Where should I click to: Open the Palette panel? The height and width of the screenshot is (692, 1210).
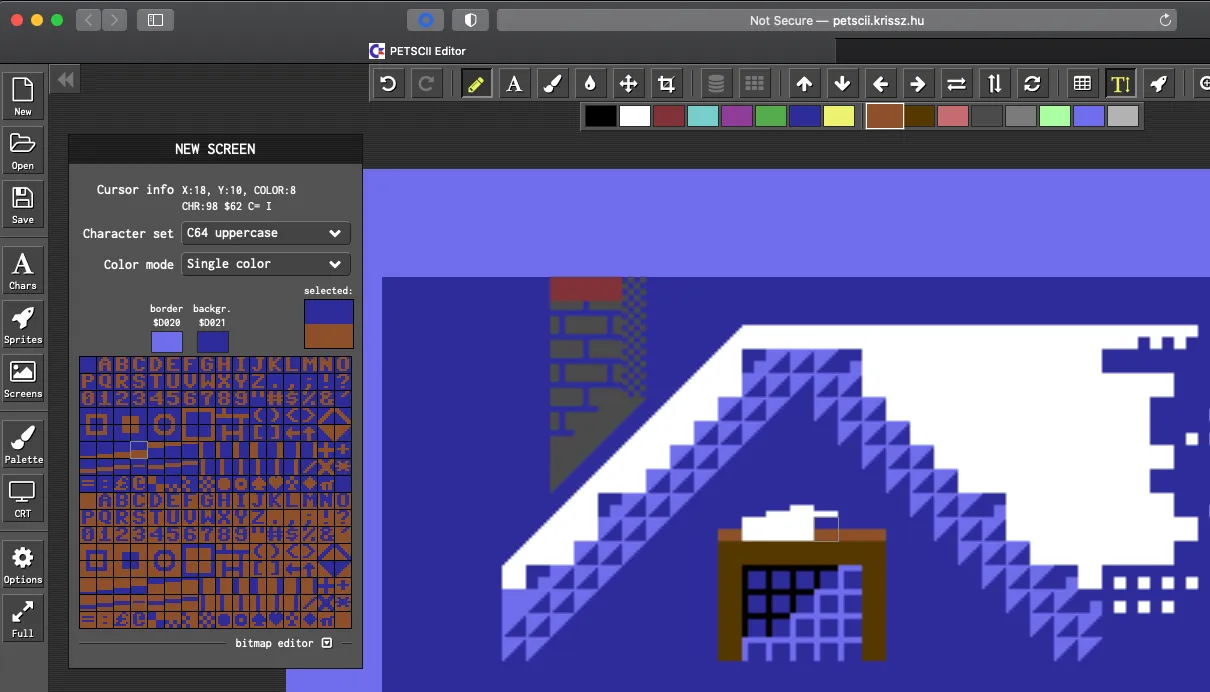23,445
